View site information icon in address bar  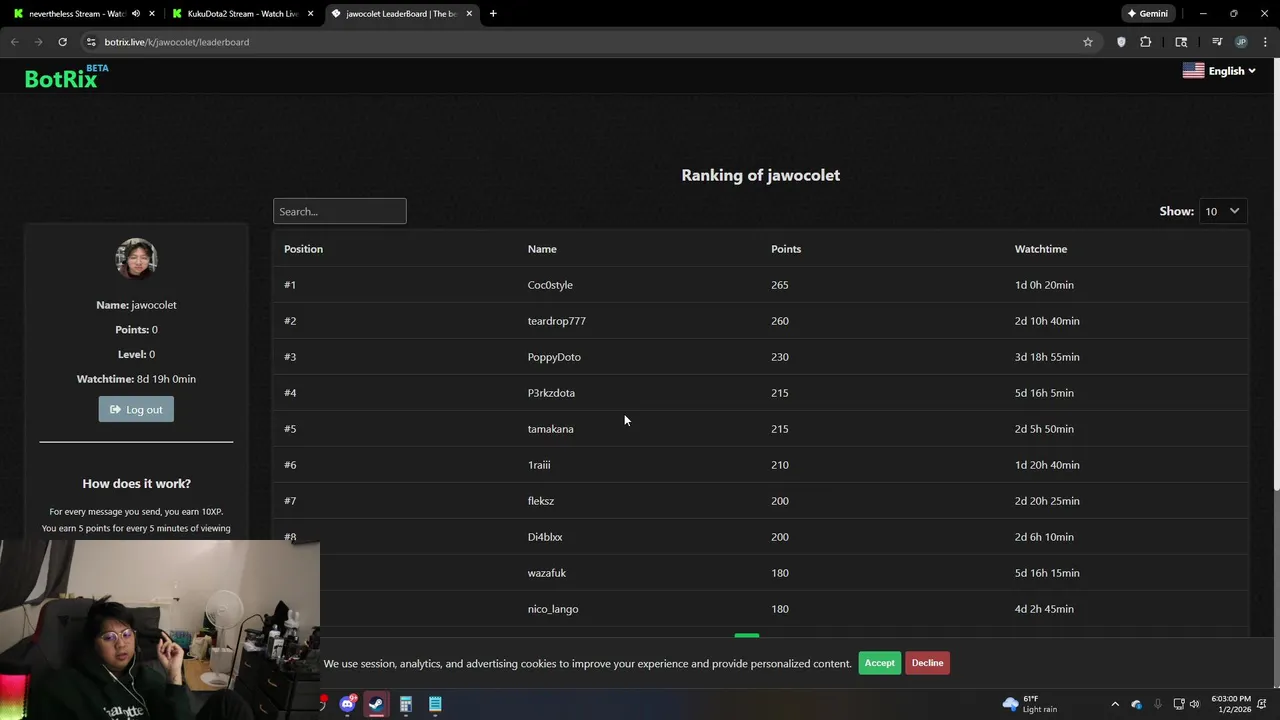tap(91, 42)
